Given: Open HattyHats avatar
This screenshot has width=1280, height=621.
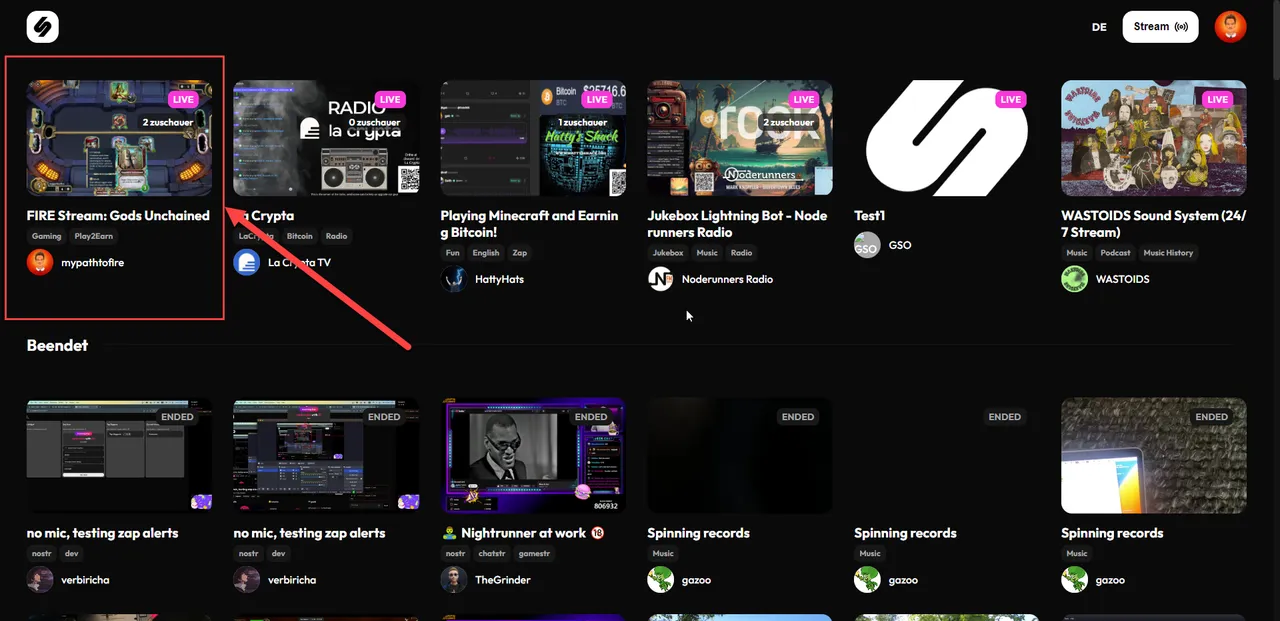Looking at the screenshot, I should 454,279.
